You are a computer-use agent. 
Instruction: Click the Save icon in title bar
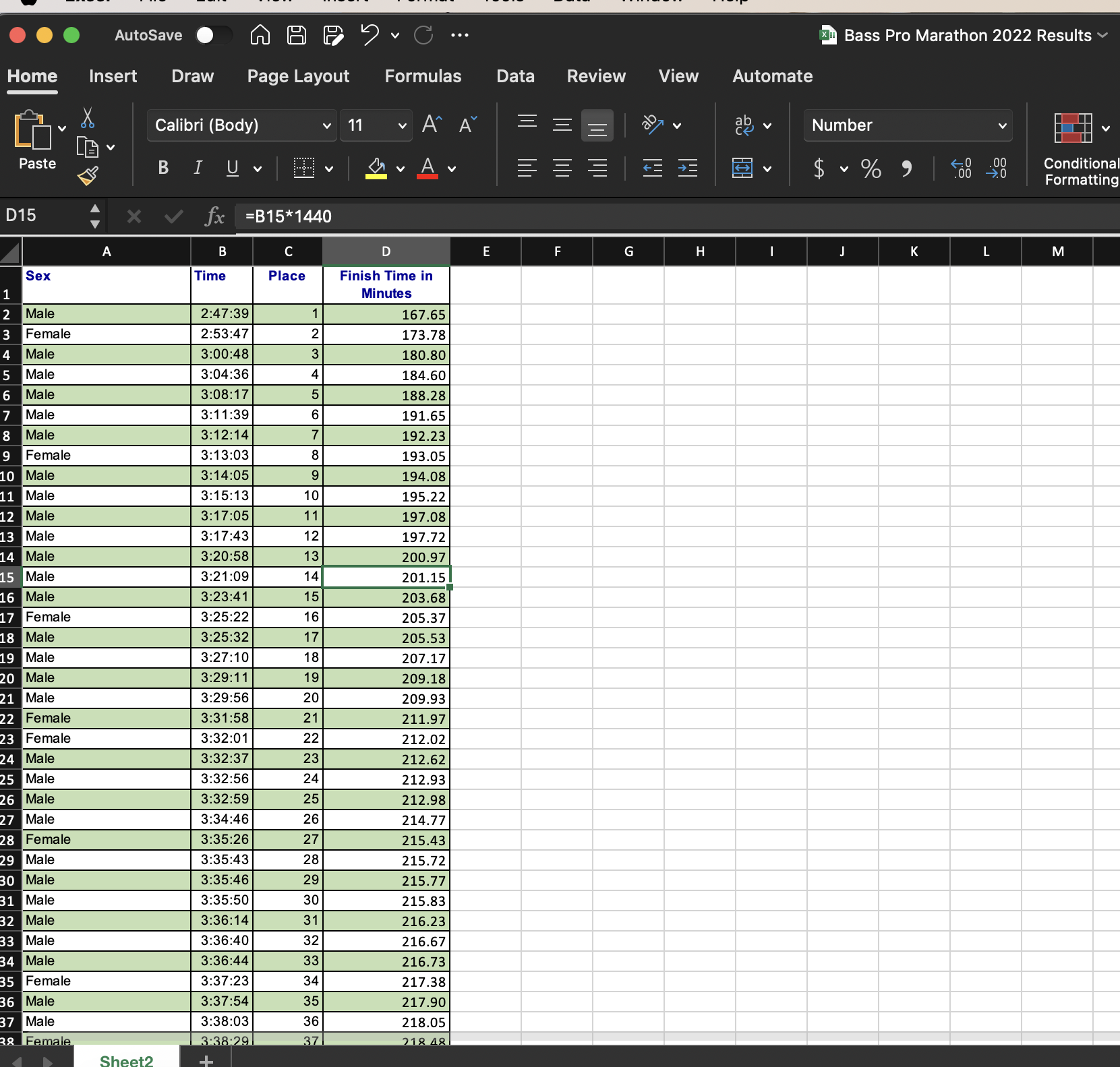click(297, 35)
